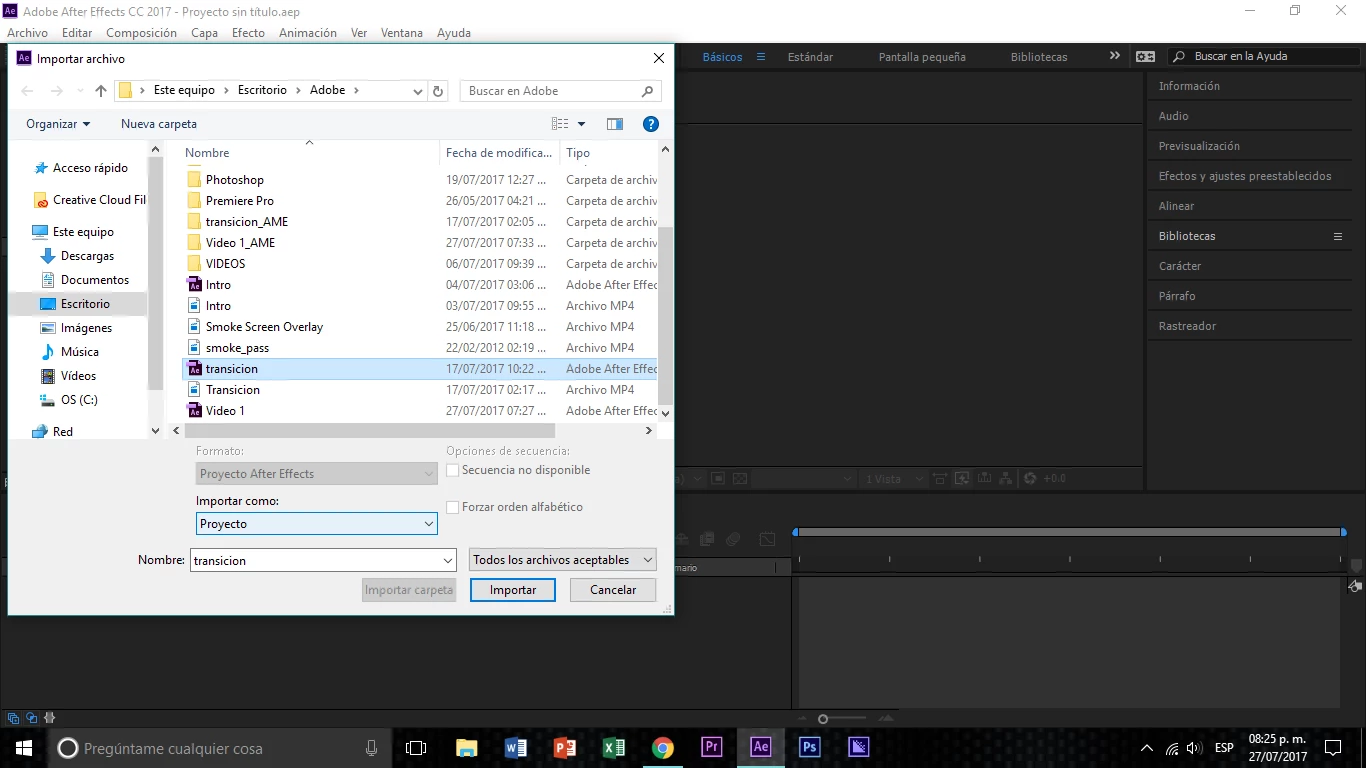Open Chrome from the taskbar
Screen dimensions: 1366x768
pyautogui.click(x=662, y=748)
